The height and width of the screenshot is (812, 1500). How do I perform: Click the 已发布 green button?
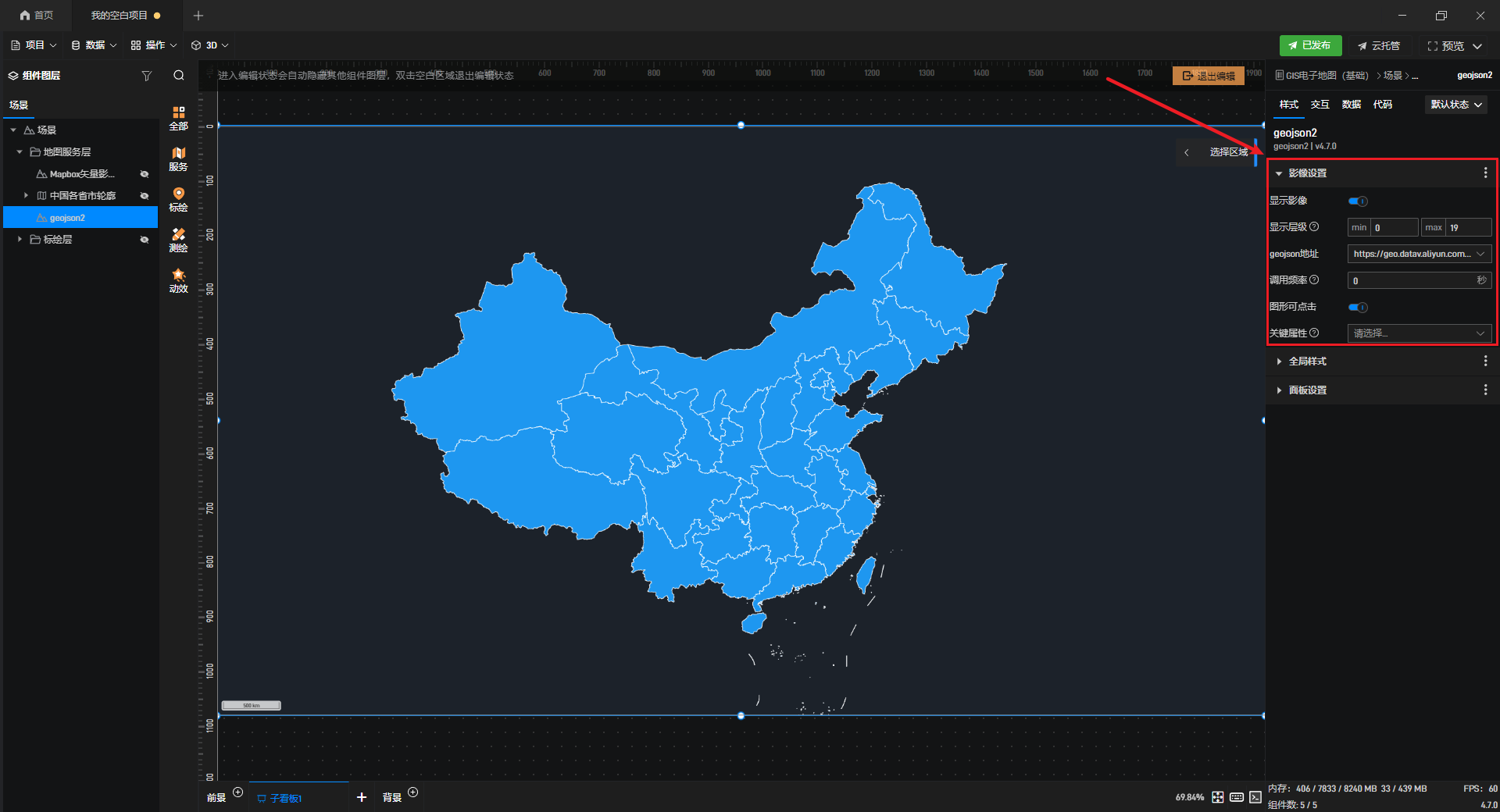1310,45
